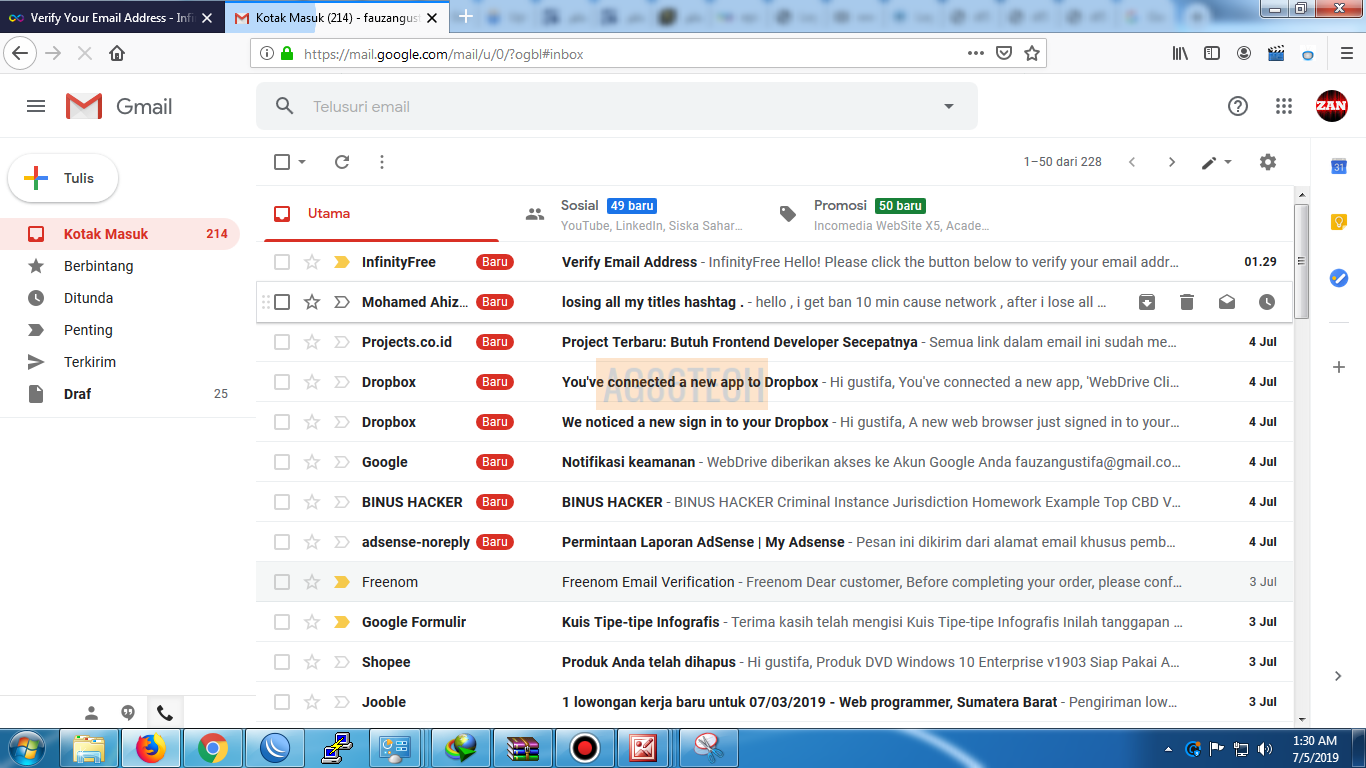
Task: Go to older emails page arrow
Action: click(1172, 162)
